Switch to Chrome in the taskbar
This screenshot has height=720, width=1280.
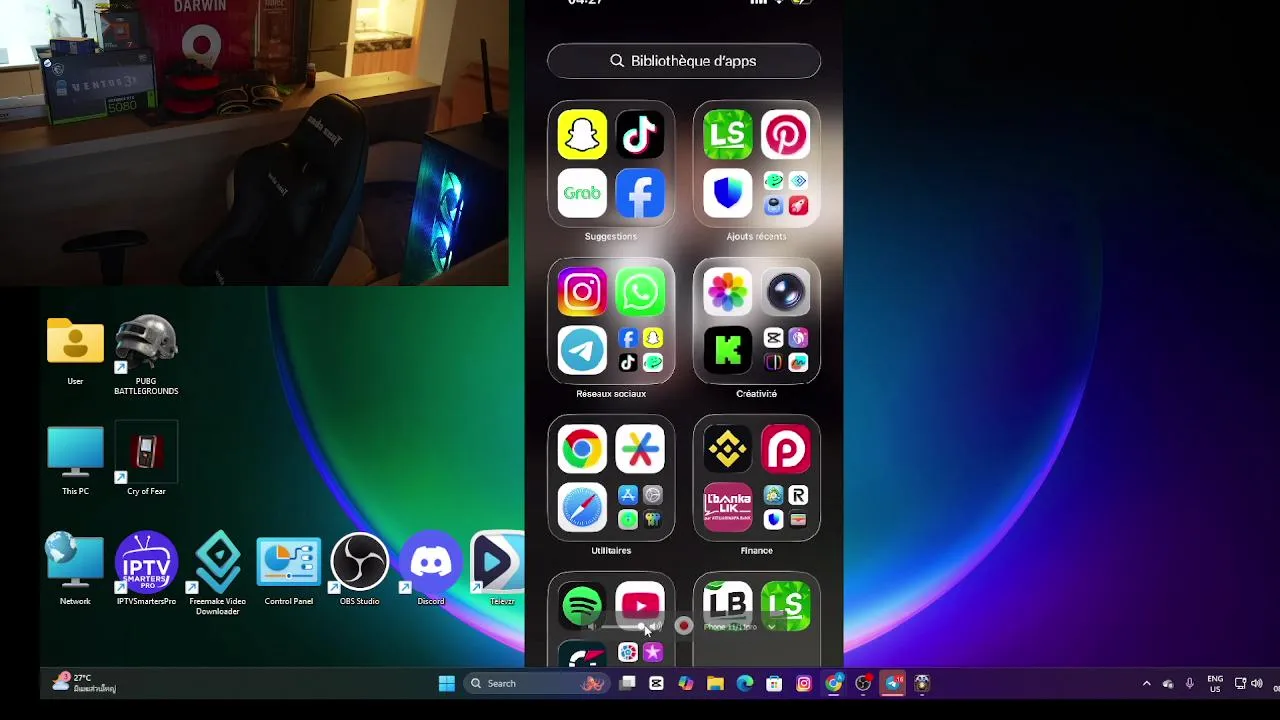pos(833,683)
